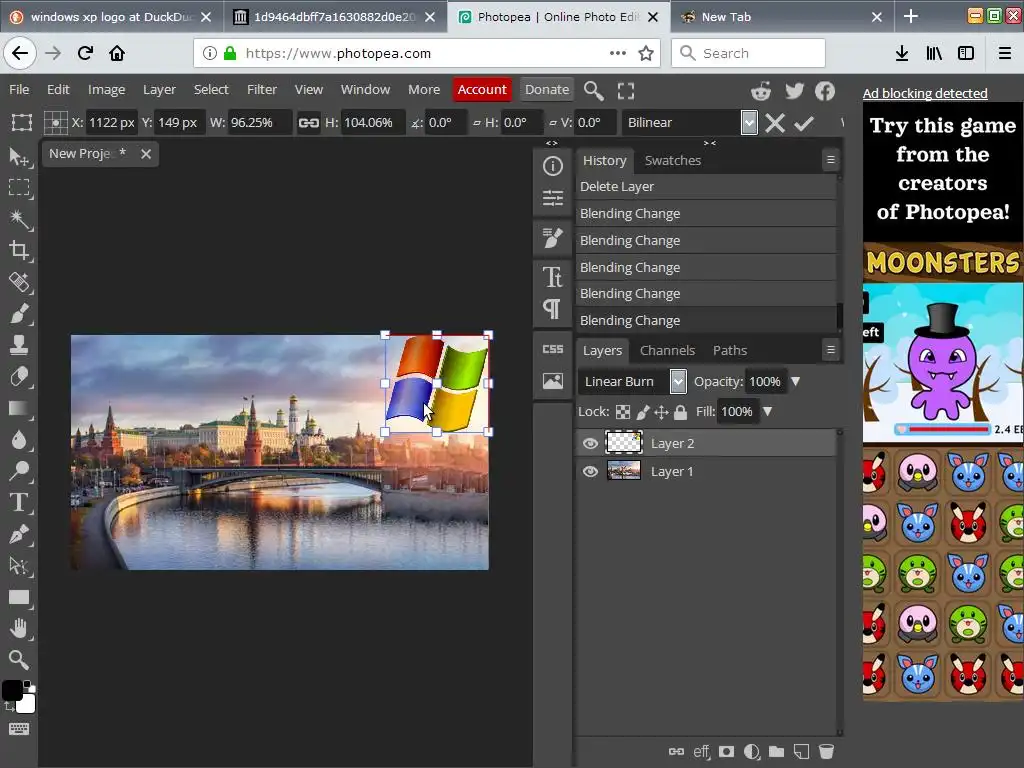Toggle the on-screen keyboard icon in the toolbar

pyautogui.click(x=19, y=729)
